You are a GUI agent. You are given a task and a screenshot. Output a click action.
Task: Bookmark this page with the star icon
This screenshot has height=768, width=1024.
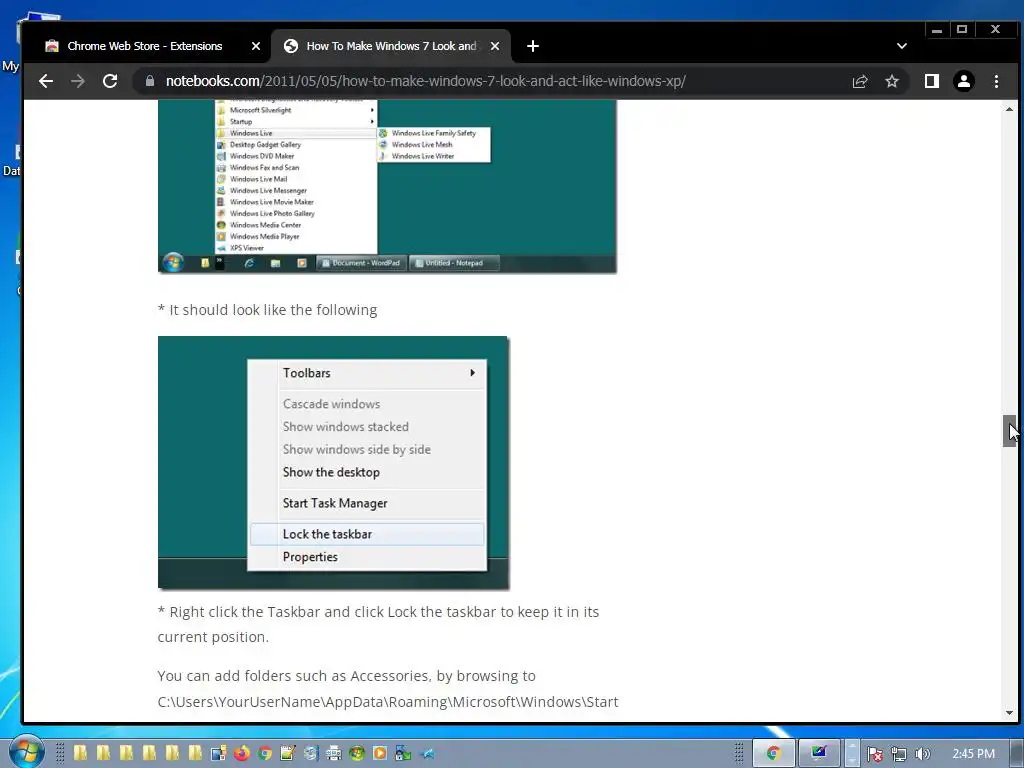click(891, 81)
